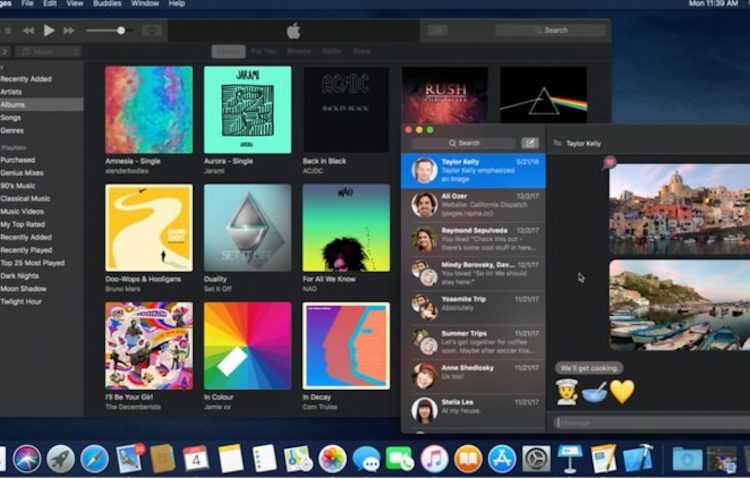Screen dimensions: 750x478
Task: Click the message text input field
Action: [x=652, y=423]
